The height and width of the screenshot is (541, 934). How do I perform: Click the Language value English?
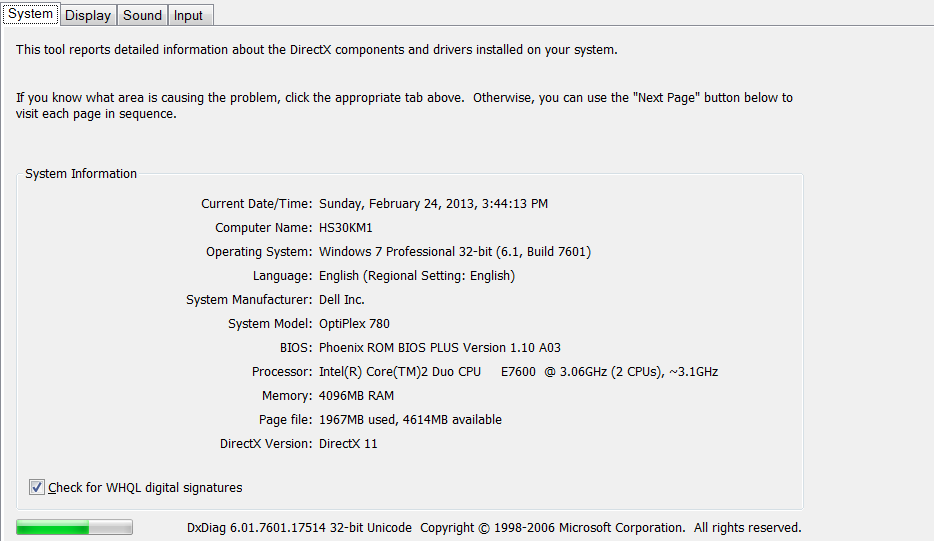416,276
